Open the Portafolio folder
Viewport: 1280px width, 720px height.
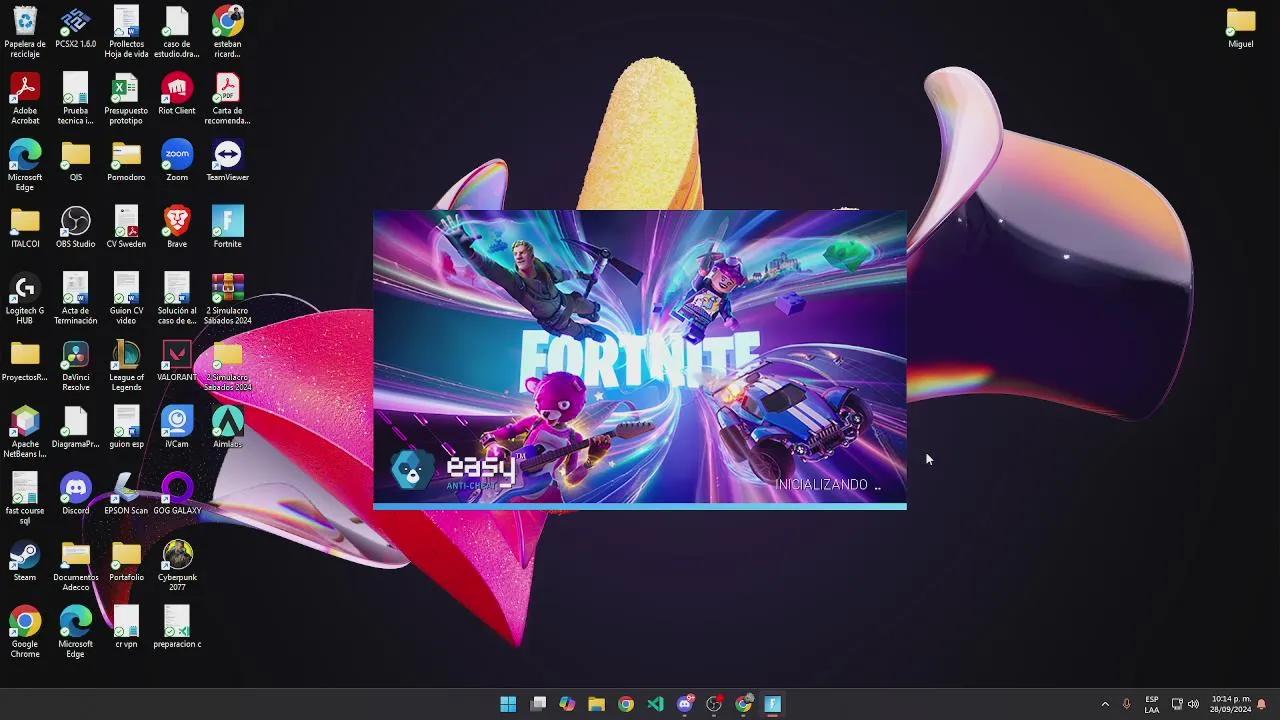tap(126, 562)
